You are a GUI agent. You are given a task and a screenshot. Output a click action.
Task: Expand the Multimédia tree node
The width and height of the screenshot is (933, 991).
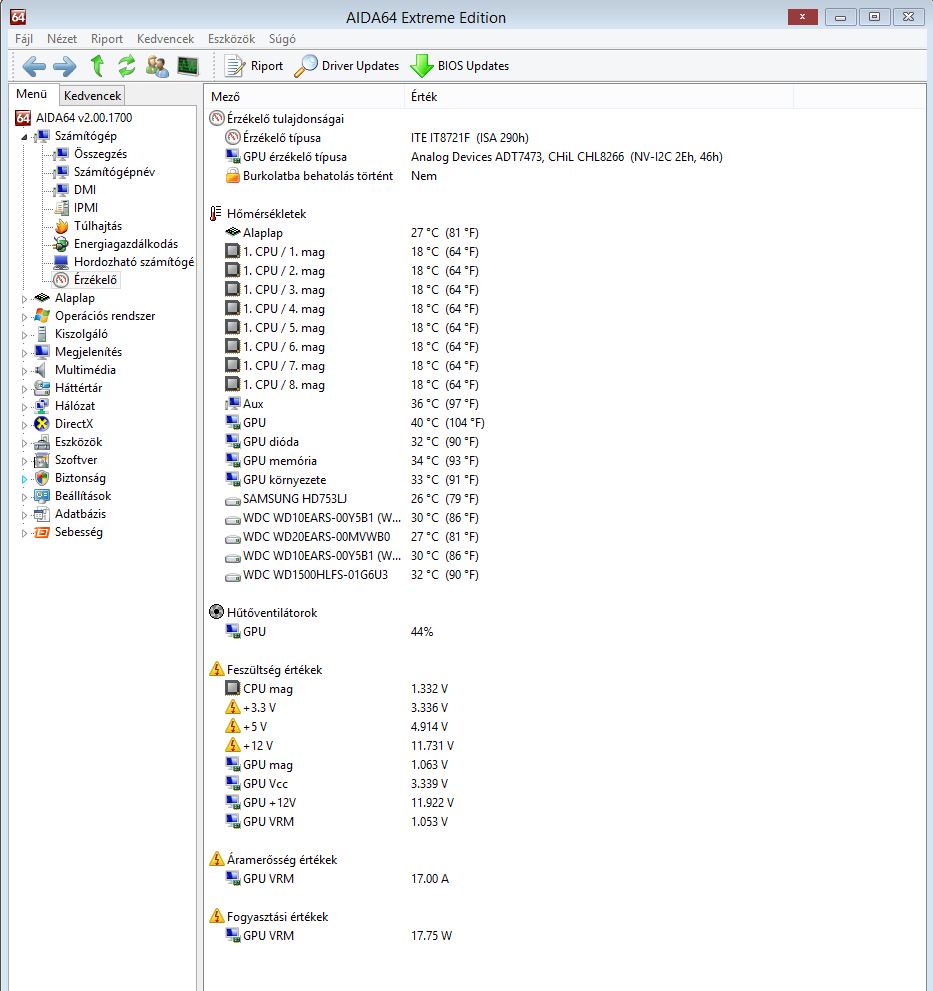click(x=25, y=370)
